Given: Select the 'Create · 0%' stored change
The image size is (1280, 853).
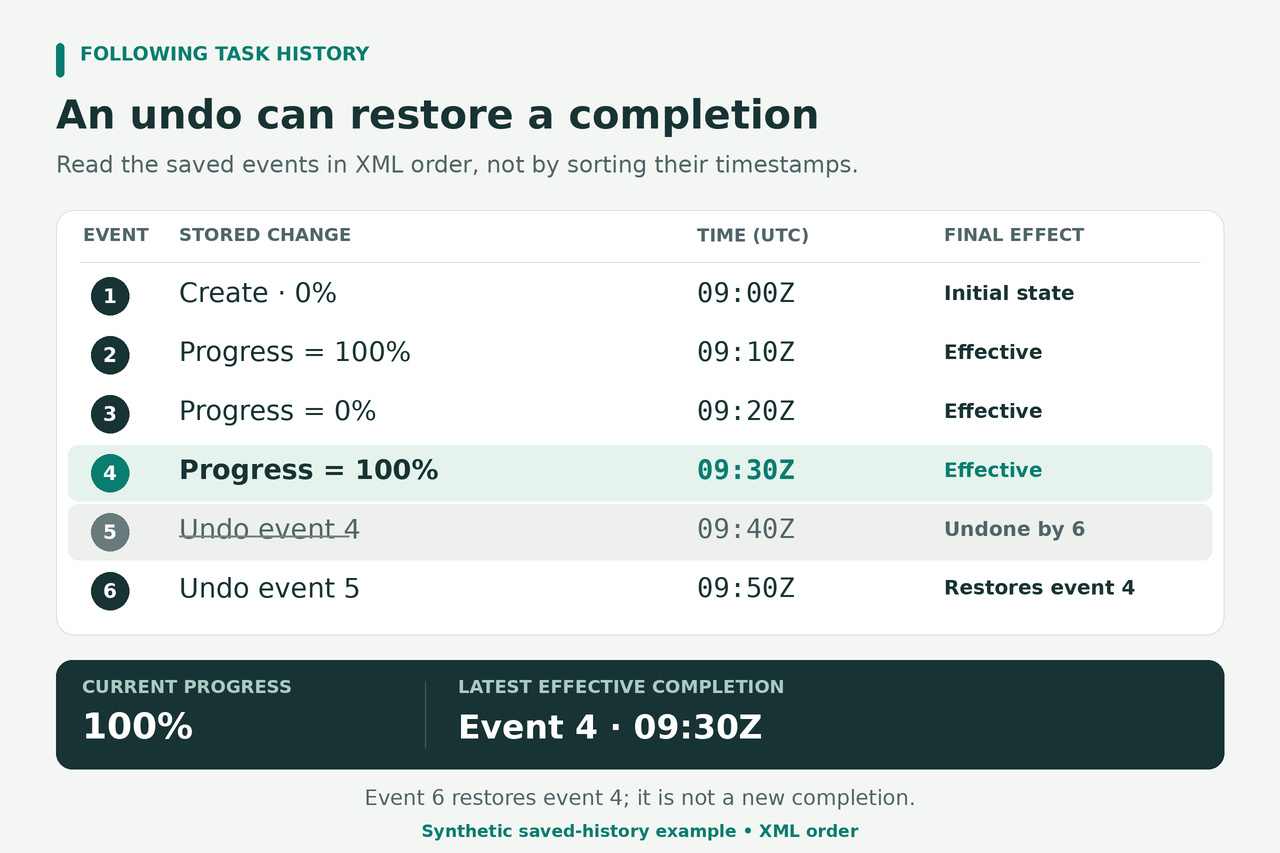Looking at the screenshot, I should [258, 293].
